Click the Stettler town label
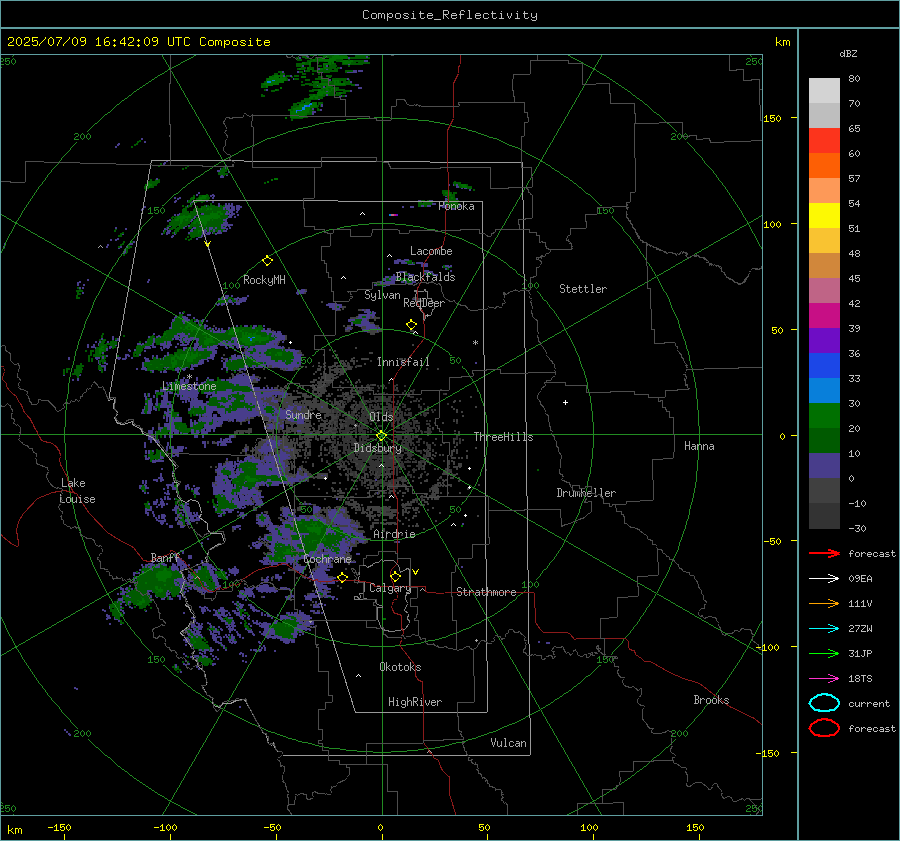Image resolution: width=900 pixels, height=841 pixels. [583, 289]
